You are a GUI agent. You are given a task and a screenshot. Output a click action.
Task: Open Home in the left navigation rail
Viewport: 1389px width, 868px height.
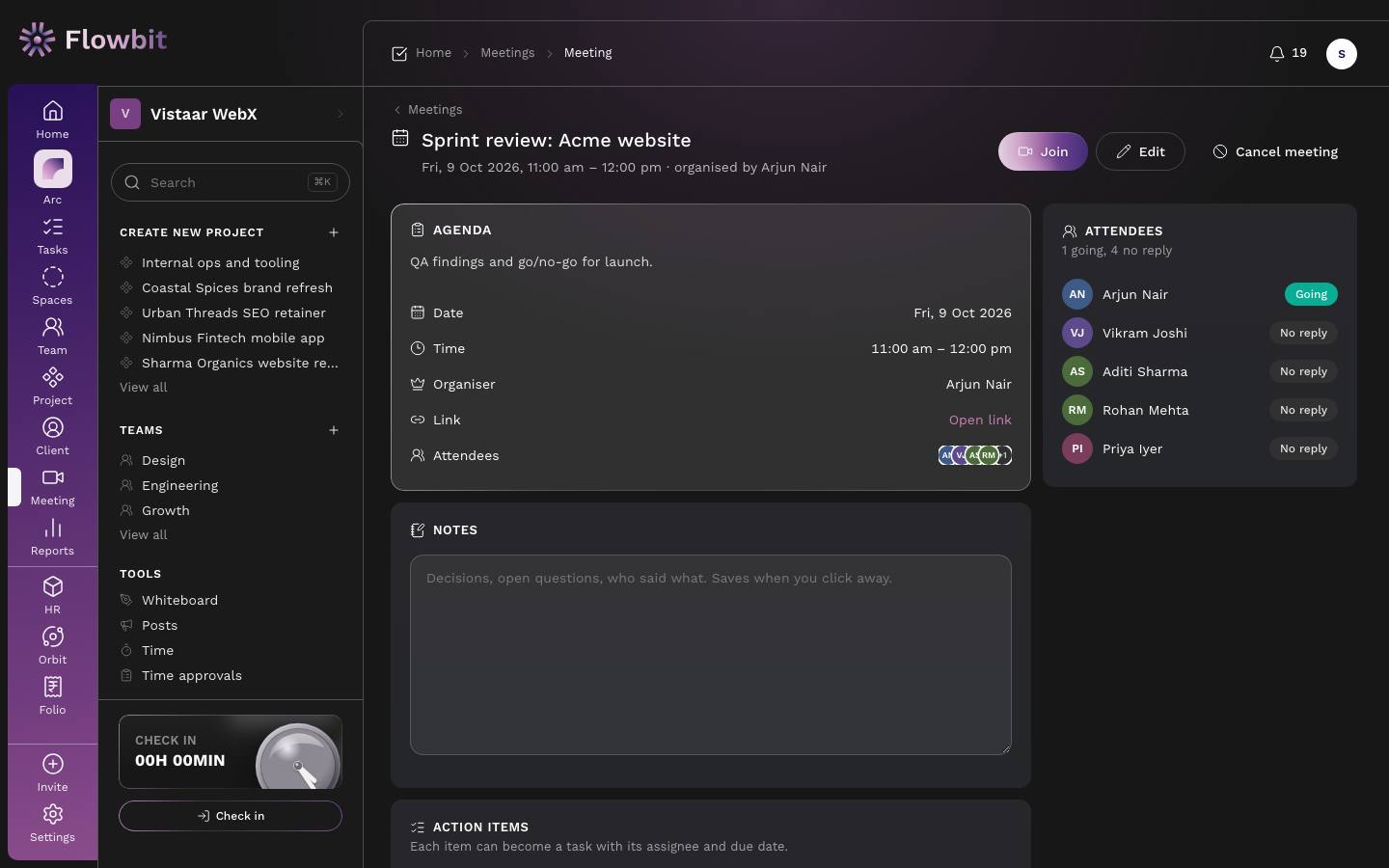click(53, 120)
